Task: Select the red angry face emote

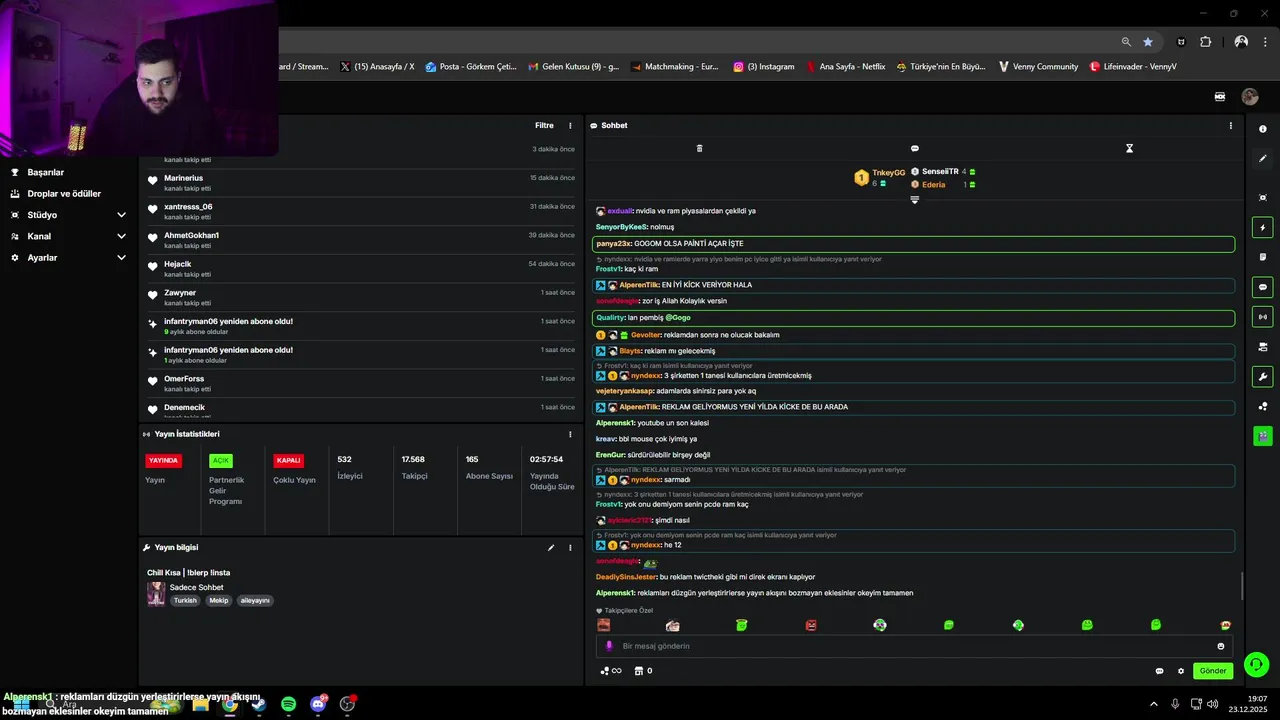Action: 811,625
